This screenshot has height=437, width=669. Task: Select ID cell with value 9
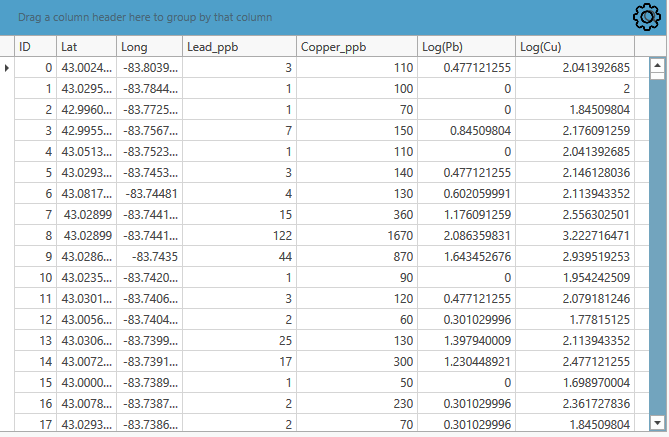(x=35, y=257)
